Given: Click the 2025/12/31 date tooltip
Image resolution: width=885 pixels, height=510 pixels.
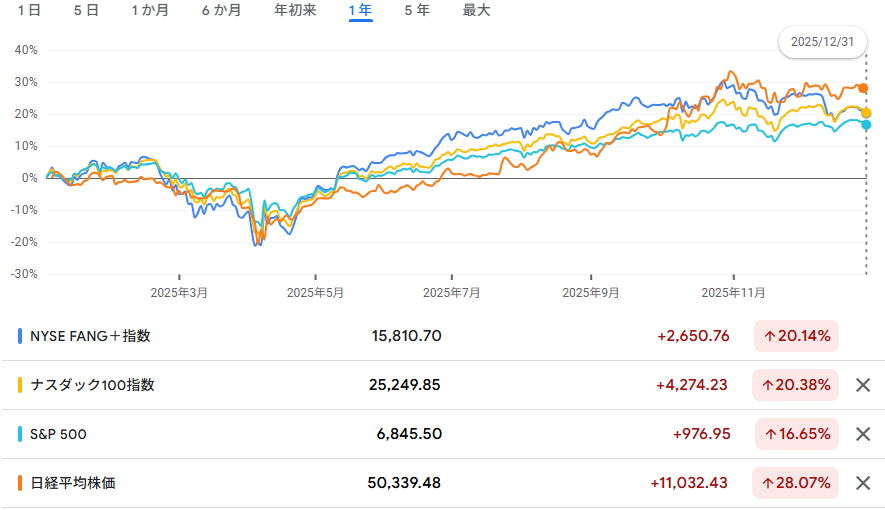Looking at the screenshot, I should [822, 42].
